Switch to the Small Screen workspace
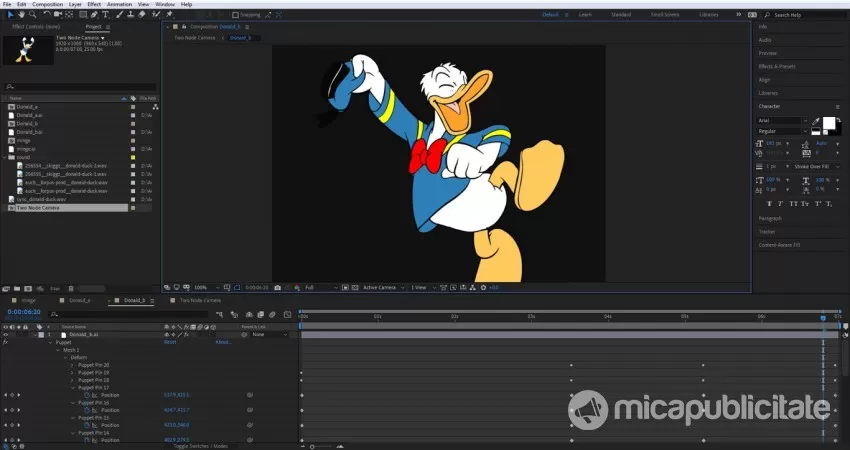Viewport: 850px width, 450px height. (x=665, y=15)
